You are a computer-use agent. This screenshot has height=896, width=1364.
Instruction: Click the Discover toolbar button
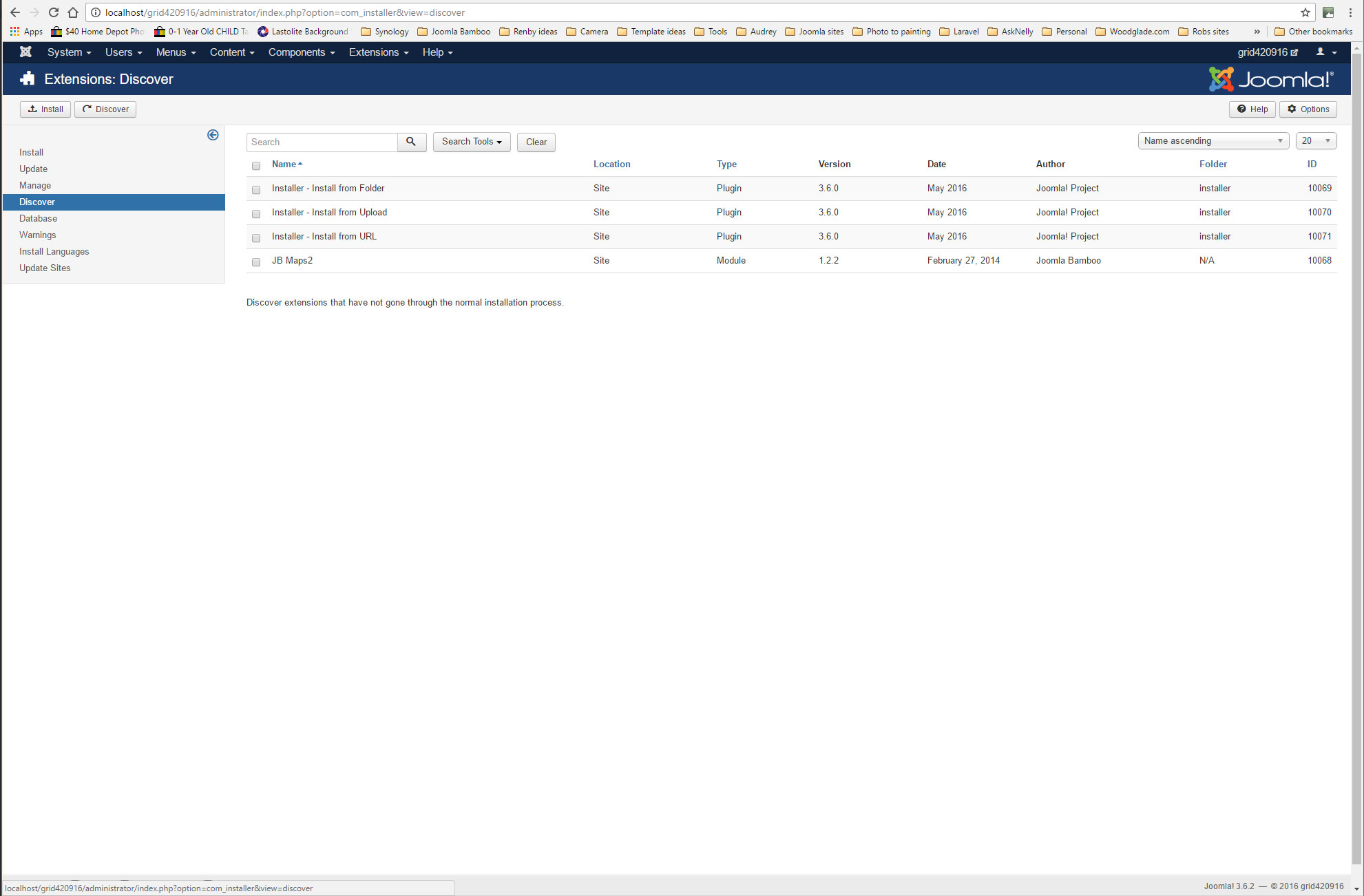(105, 109)
